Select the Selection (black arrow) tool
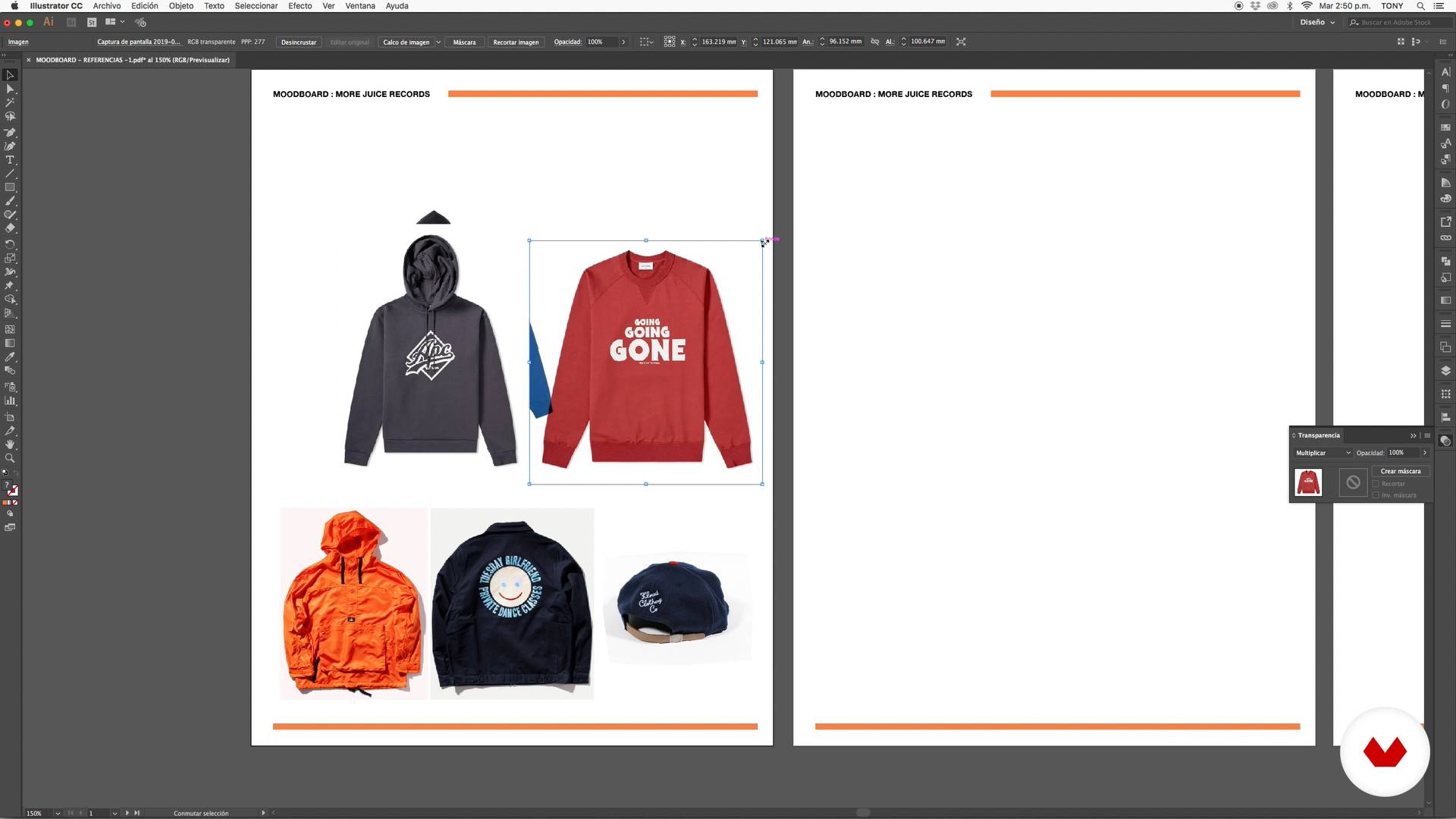The height and width of the screenshot is (819, 1456). pos(10,75)
